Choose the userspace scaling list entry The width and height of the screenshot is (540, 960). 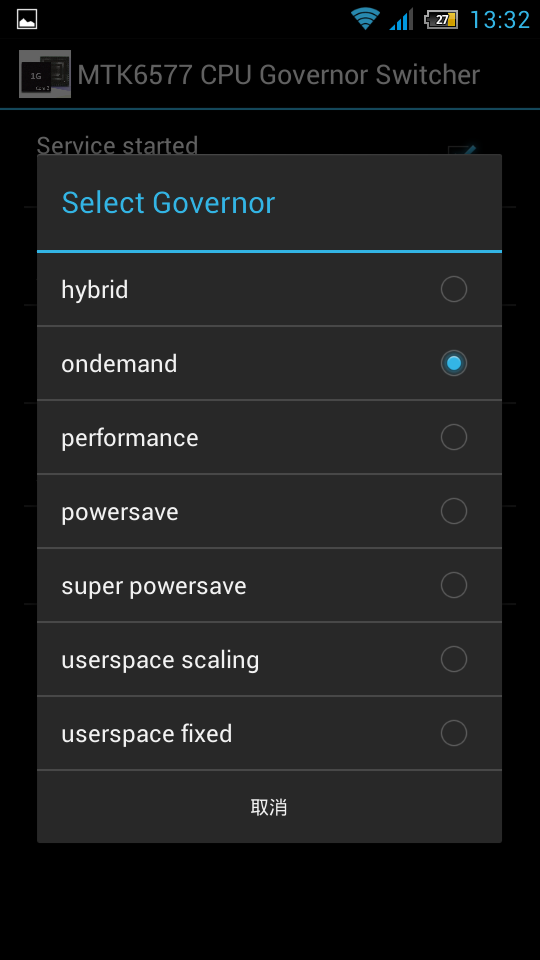(269, 659)
